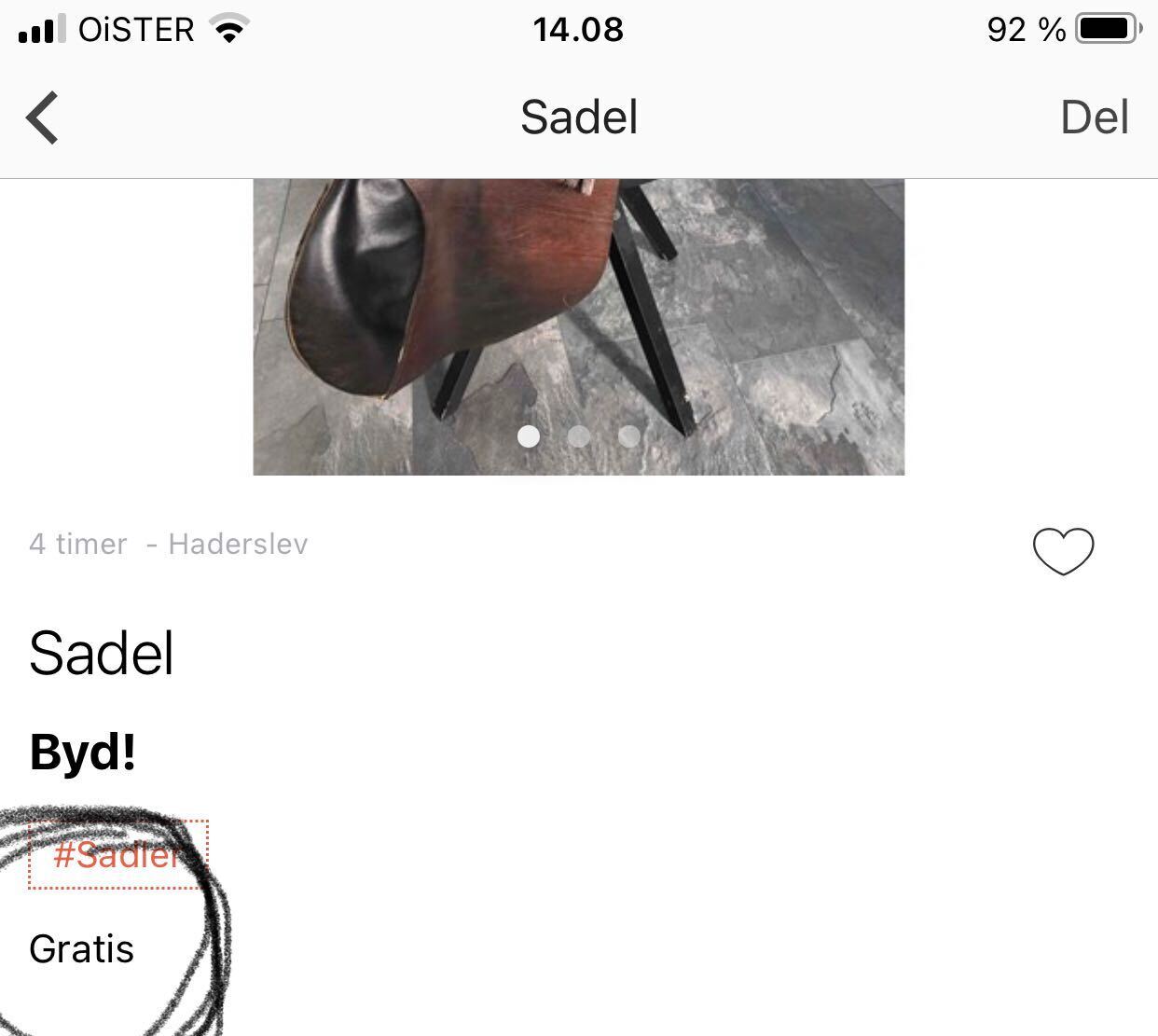Tap the battery icon in status bar

(1109, 29)
